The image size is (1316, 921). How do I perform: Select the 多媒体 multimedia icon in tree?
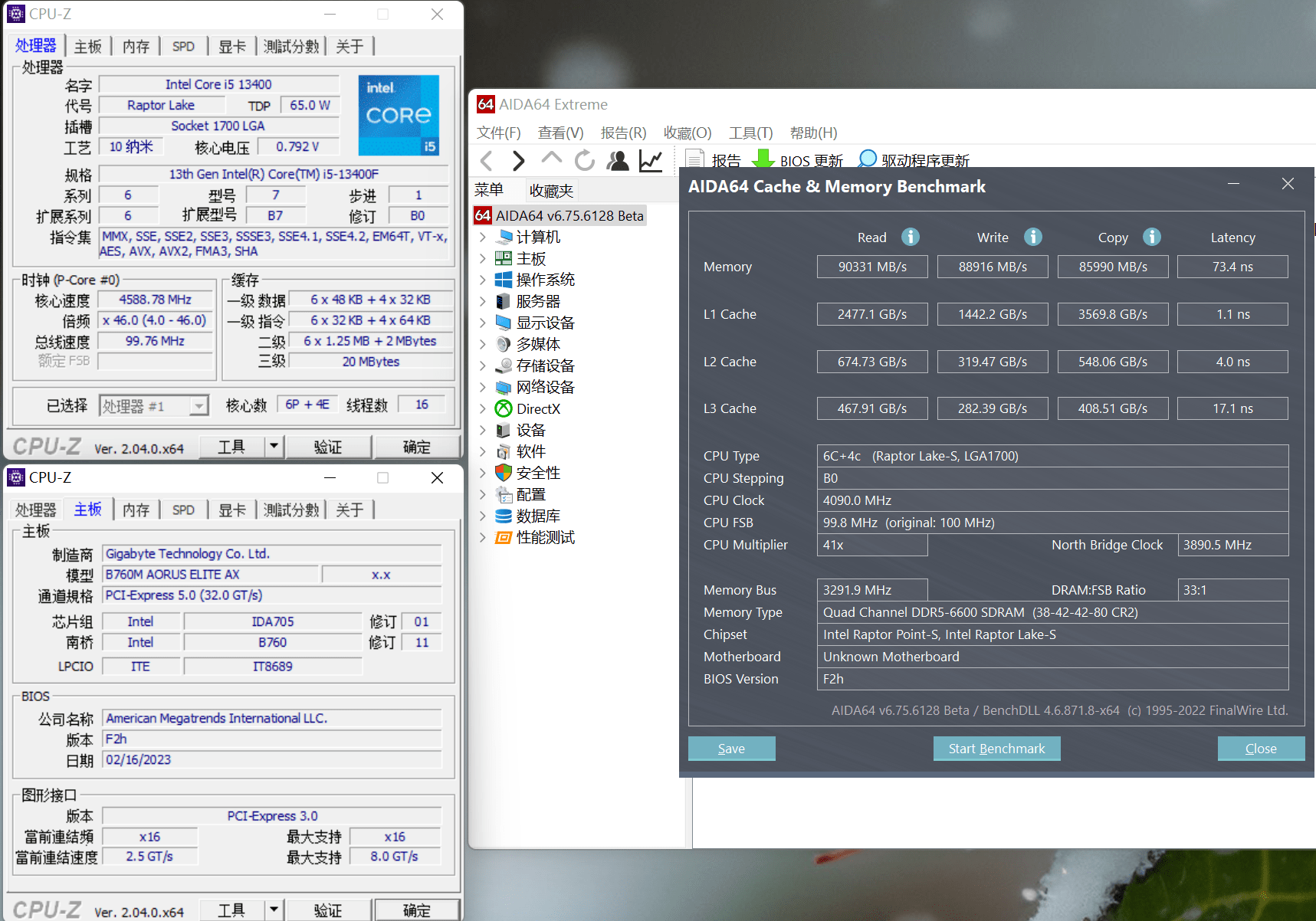pos(504,344)
